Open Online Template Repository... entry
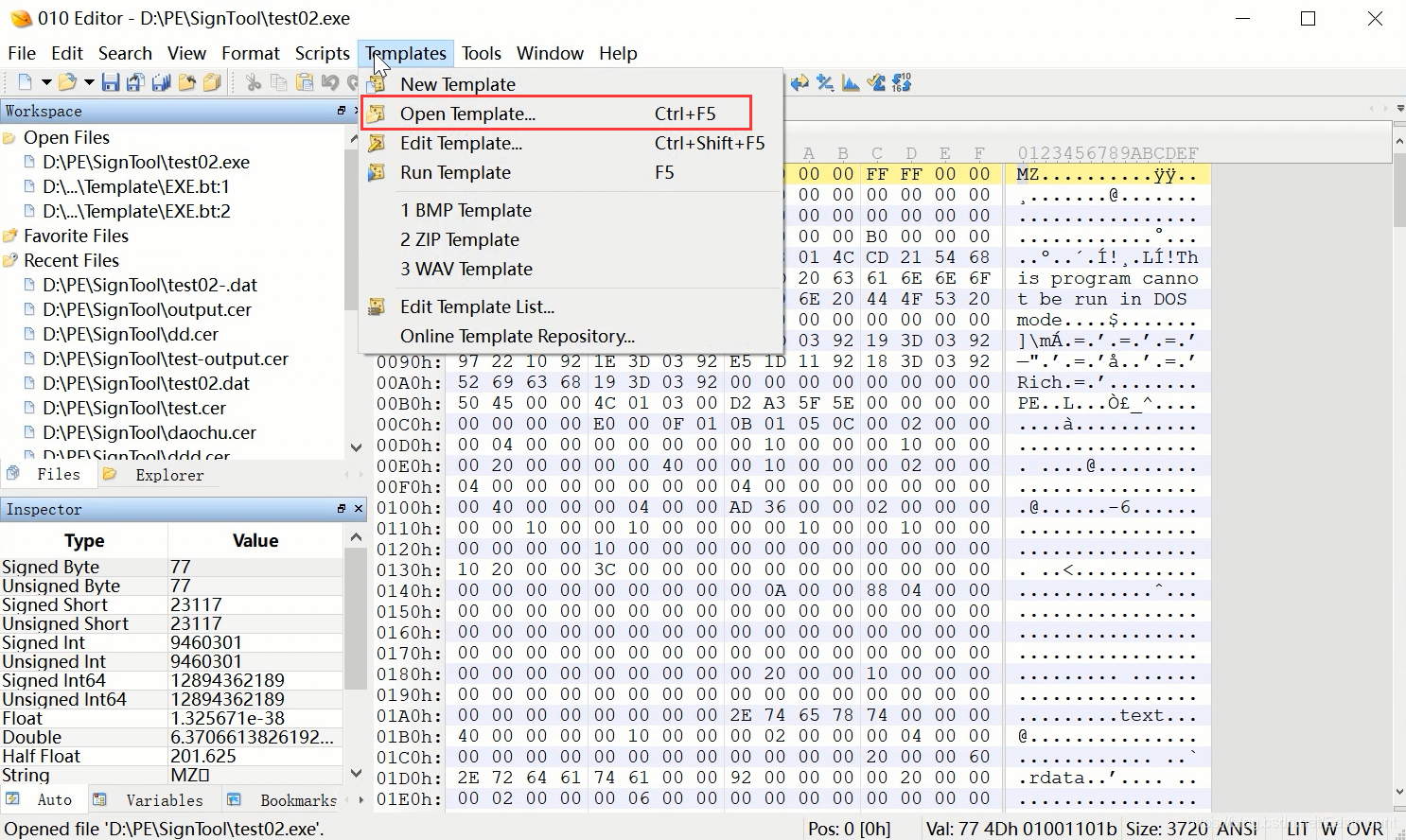Viewport: 1406px width, 840px height. pos(571,336)
